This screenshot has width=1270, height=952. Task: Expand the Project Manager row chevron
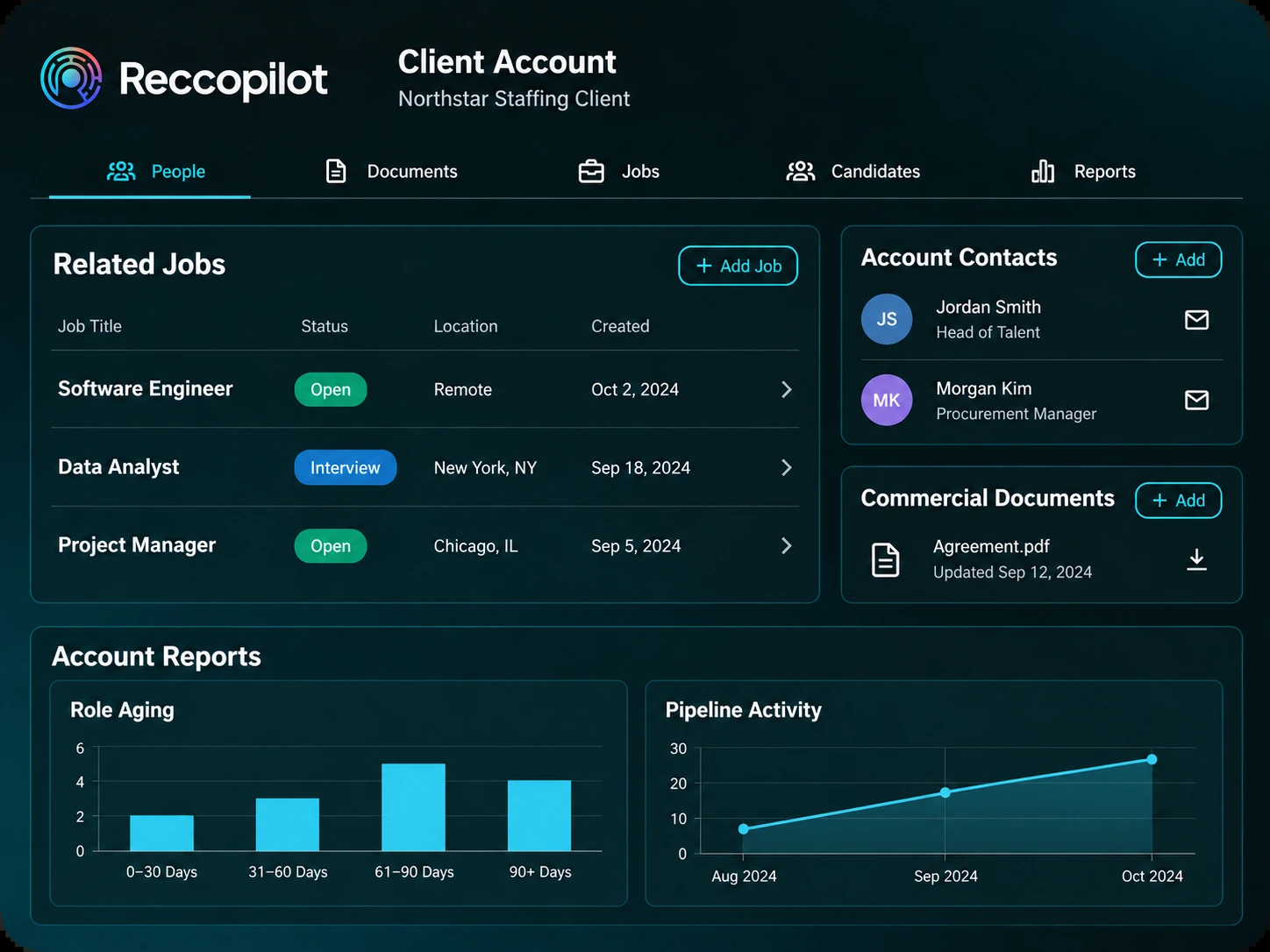pos(787,545)
